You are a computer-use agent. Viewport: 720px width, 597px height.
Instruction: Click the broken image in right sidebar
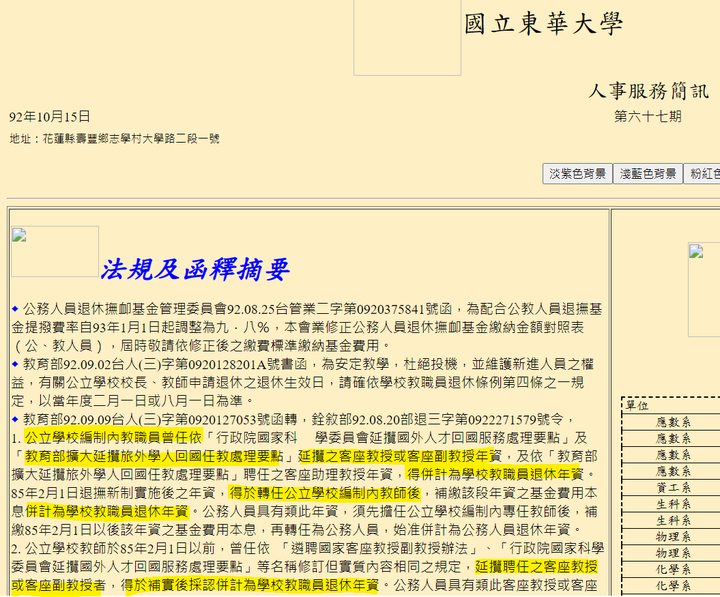(704, 290)
